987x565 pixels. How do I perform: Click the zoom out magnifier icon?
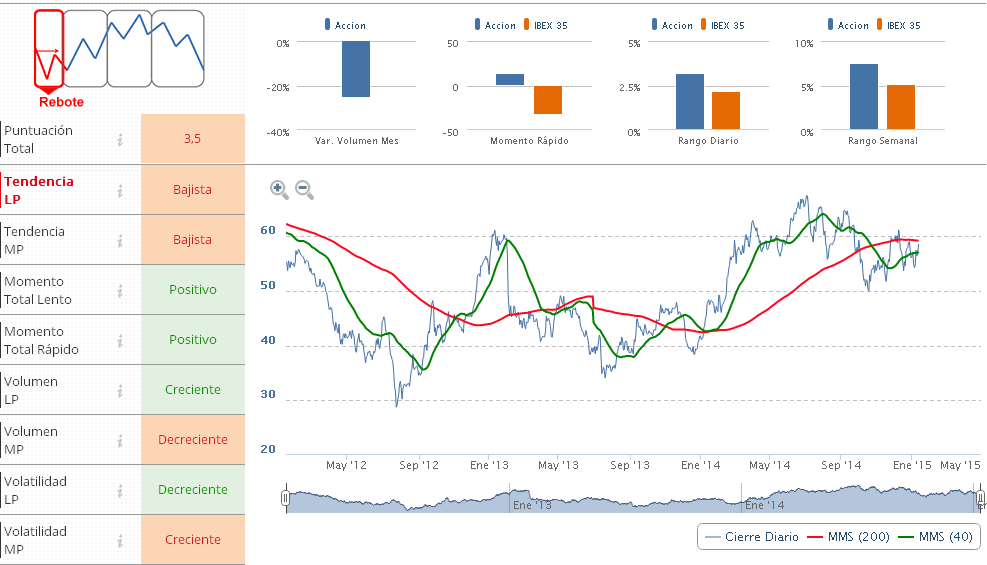pyautogui.click(x=304, y=189)
